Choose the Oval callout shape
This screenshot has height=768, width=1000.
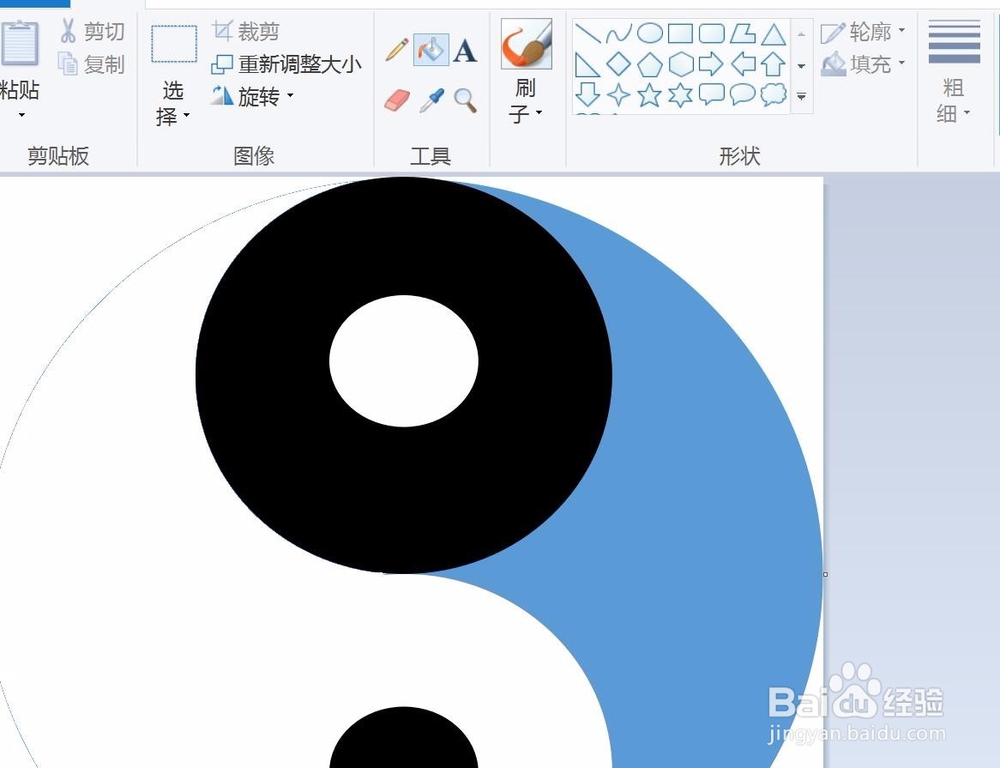point(742,94)
